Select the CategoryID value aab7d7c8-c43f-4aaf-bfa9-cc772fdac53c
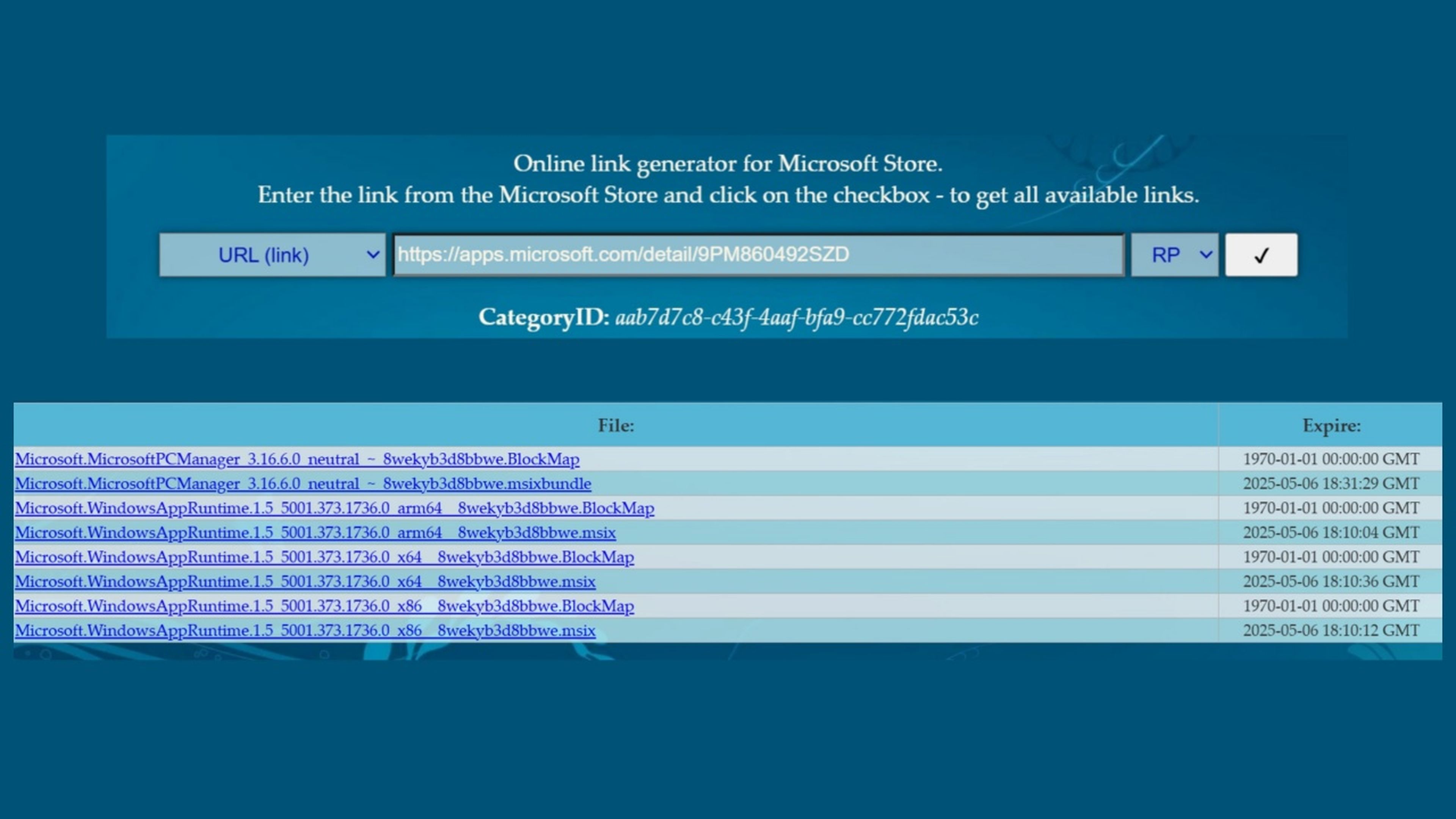 tap(797, 318)
